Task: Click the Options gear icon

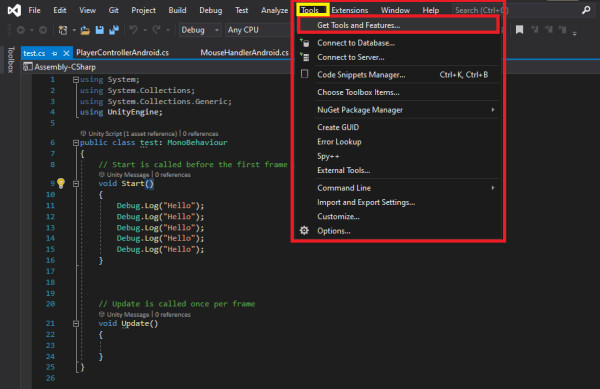Action: (304, 231)
